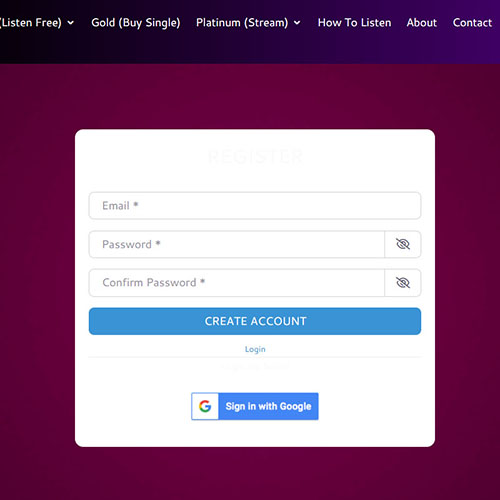Focus the Email input field
This screenshot has width=500, height=500.
click(x=255, y=206)
